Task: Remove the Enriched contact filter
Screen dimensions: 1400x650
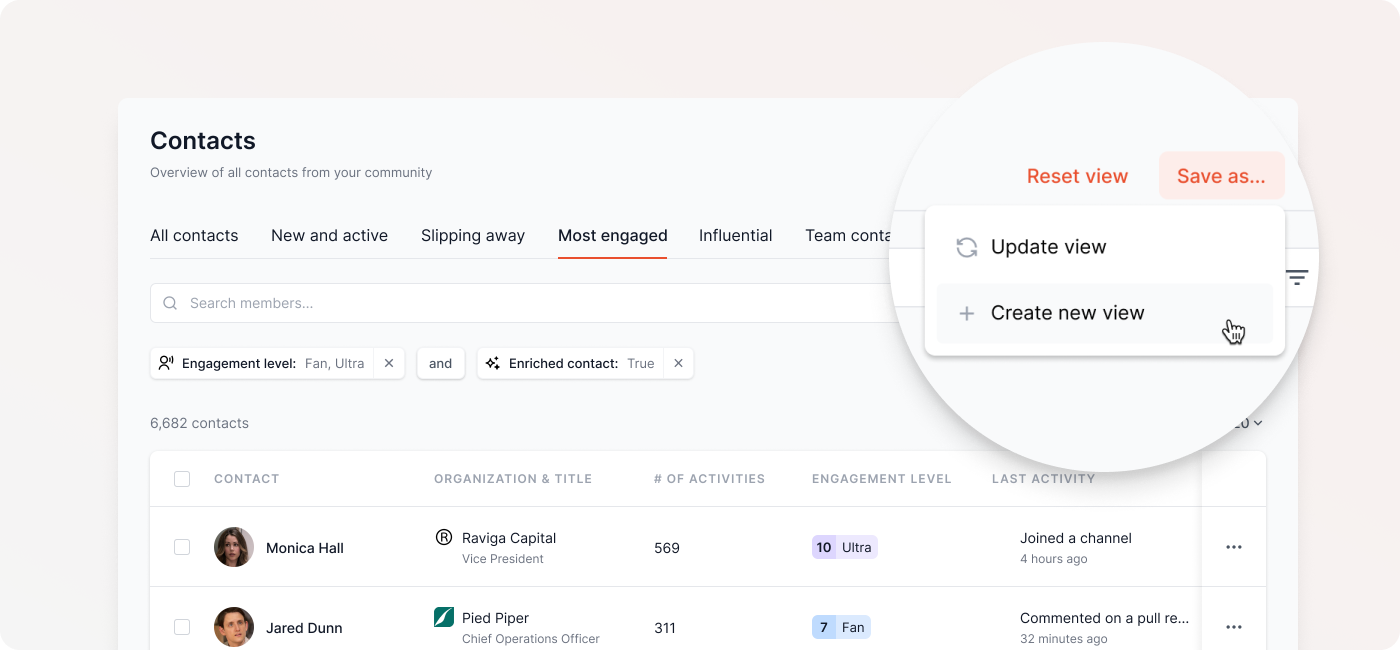Action: [678, 363]
